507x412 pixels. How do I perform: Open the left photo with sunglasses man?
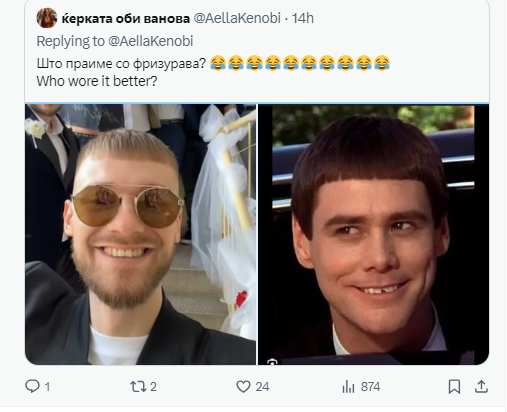click(x=140, y=234)
